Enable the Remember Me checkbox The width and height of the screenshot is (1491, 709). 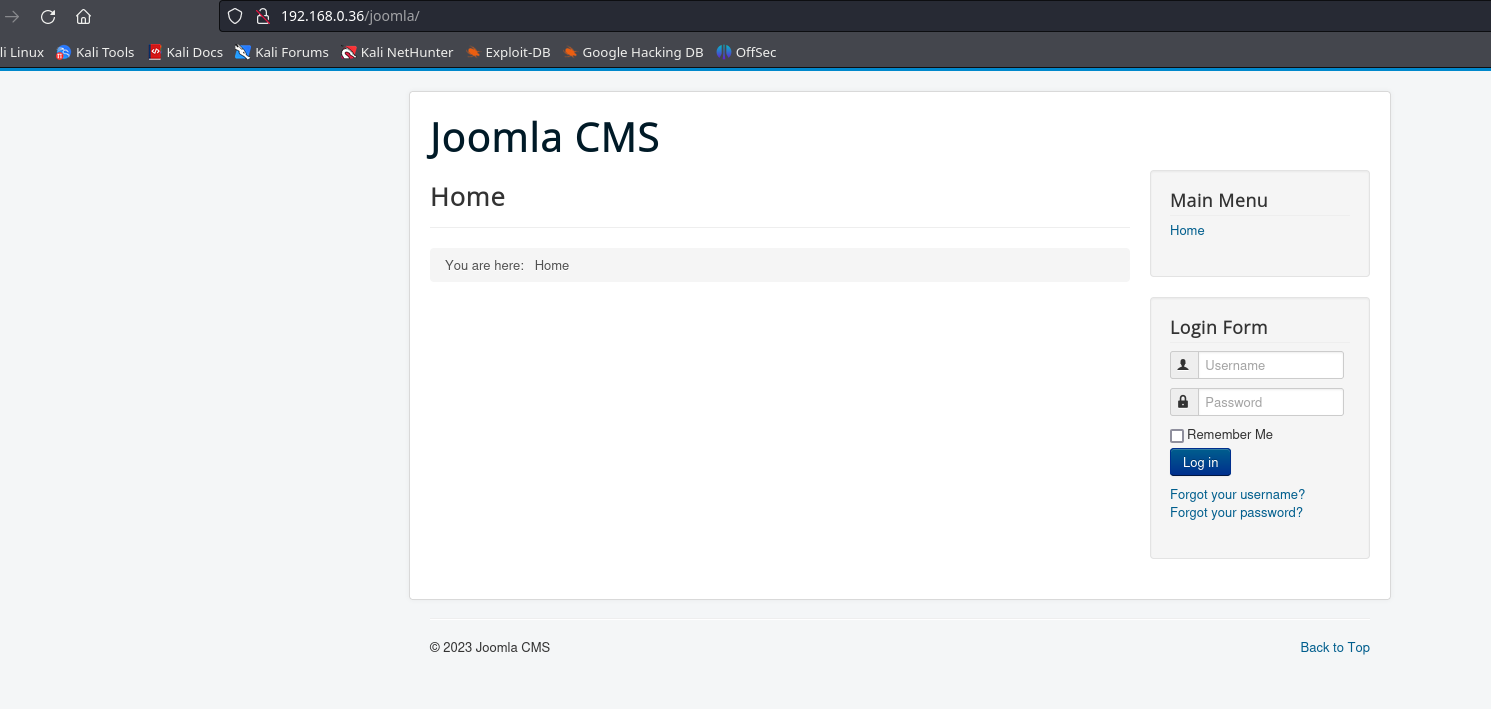click(x=1177, y=436)
